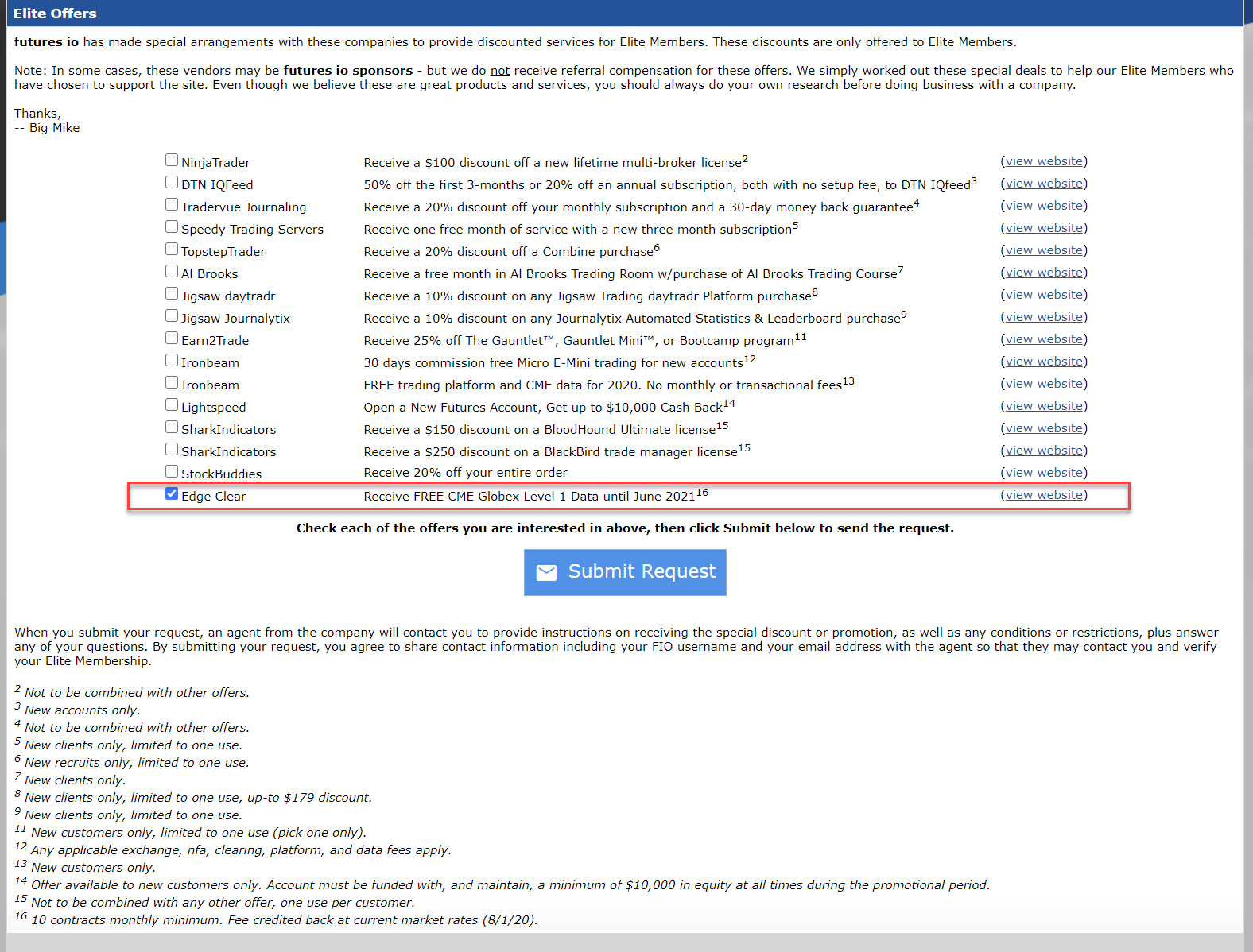The height and width of the screenshot is (952, 1253).
Task: Follow view website link for Speedy Trading Servers
Action: pos(1044,228)
